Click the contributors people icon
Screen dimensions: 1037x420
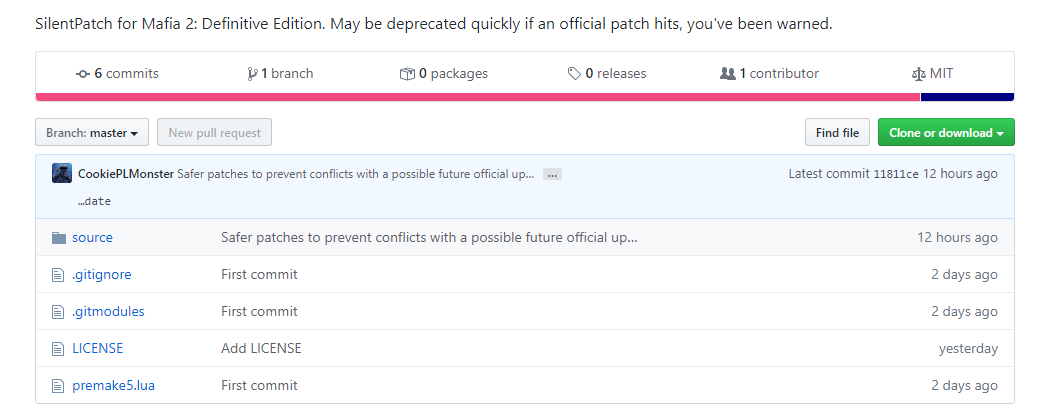point(727,74)
